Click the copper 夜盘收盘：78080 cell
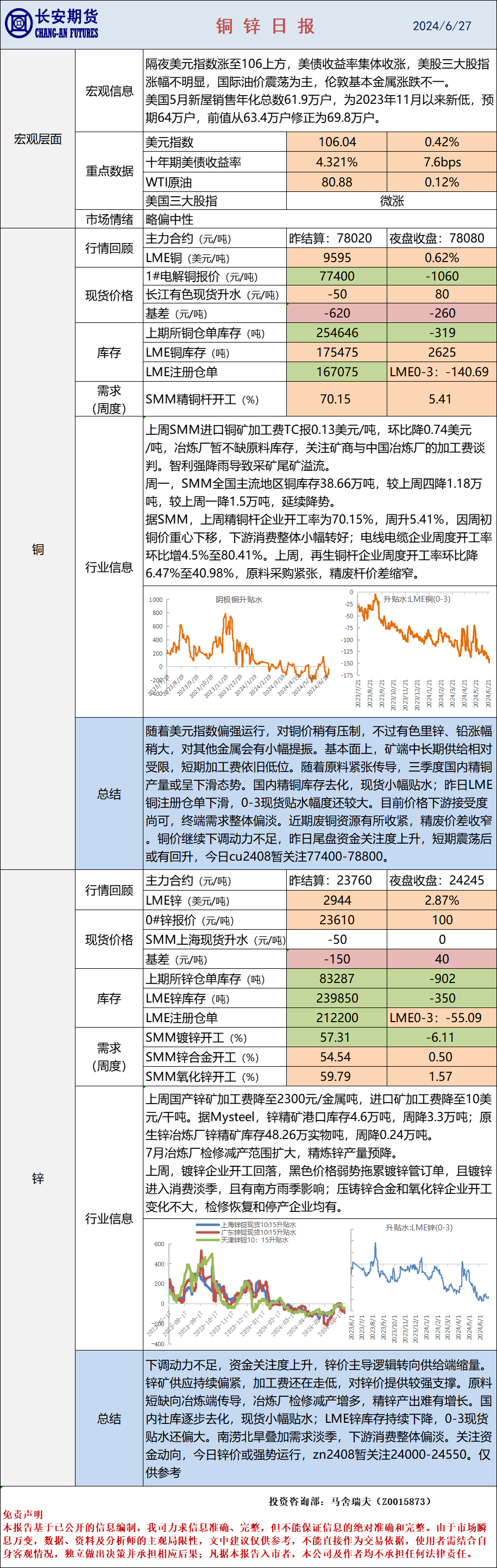The image size is (497, 1568). (x=442, y=238)
